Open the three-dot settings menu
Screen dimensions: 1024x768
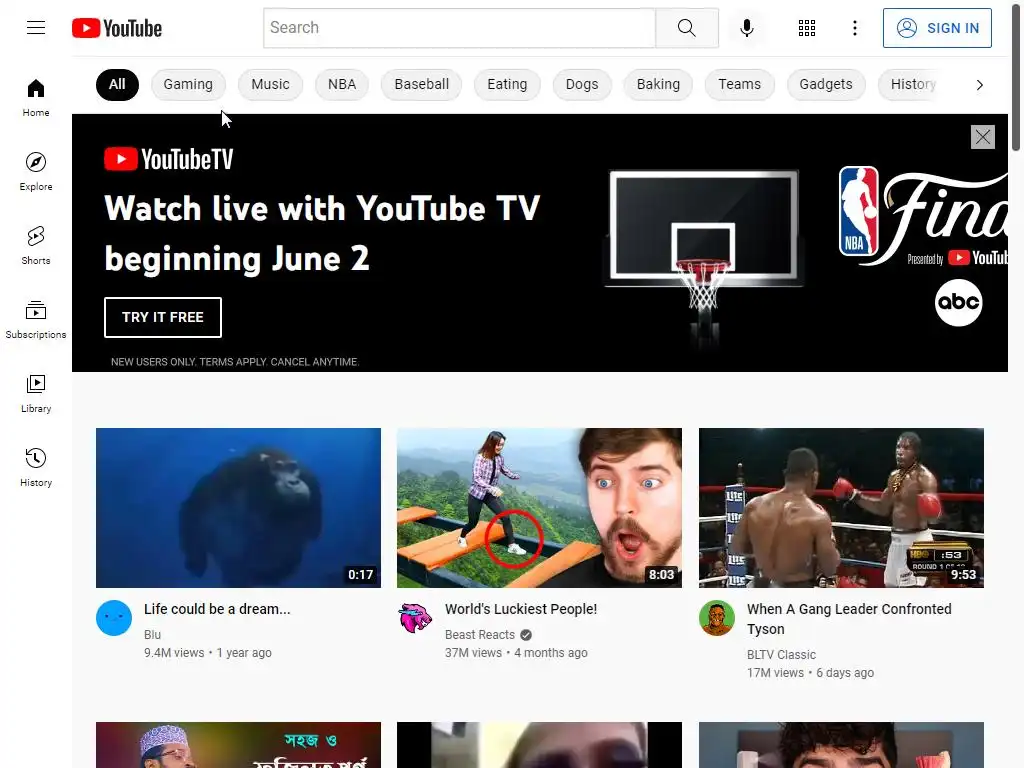point(854,27)
